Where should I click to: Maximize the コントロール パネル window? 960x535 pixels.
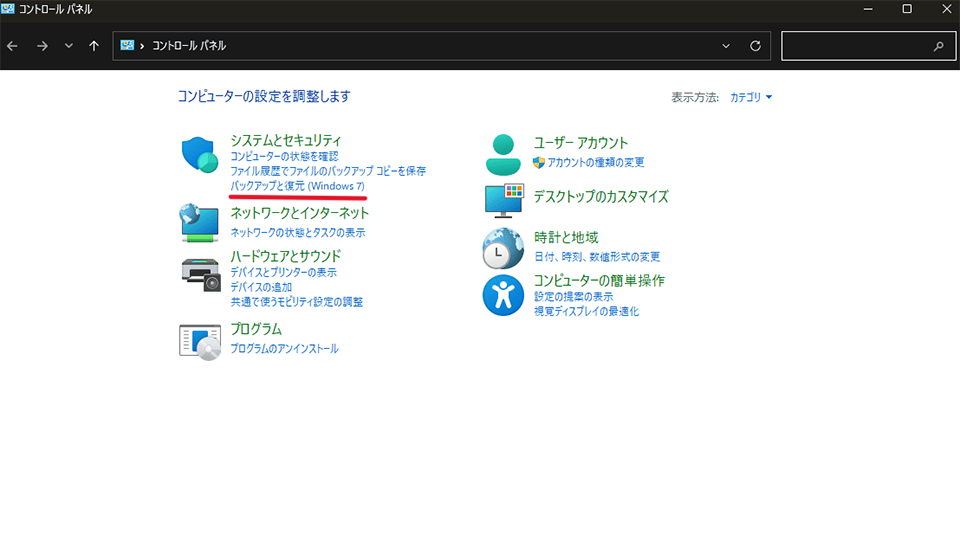(907, 9)
